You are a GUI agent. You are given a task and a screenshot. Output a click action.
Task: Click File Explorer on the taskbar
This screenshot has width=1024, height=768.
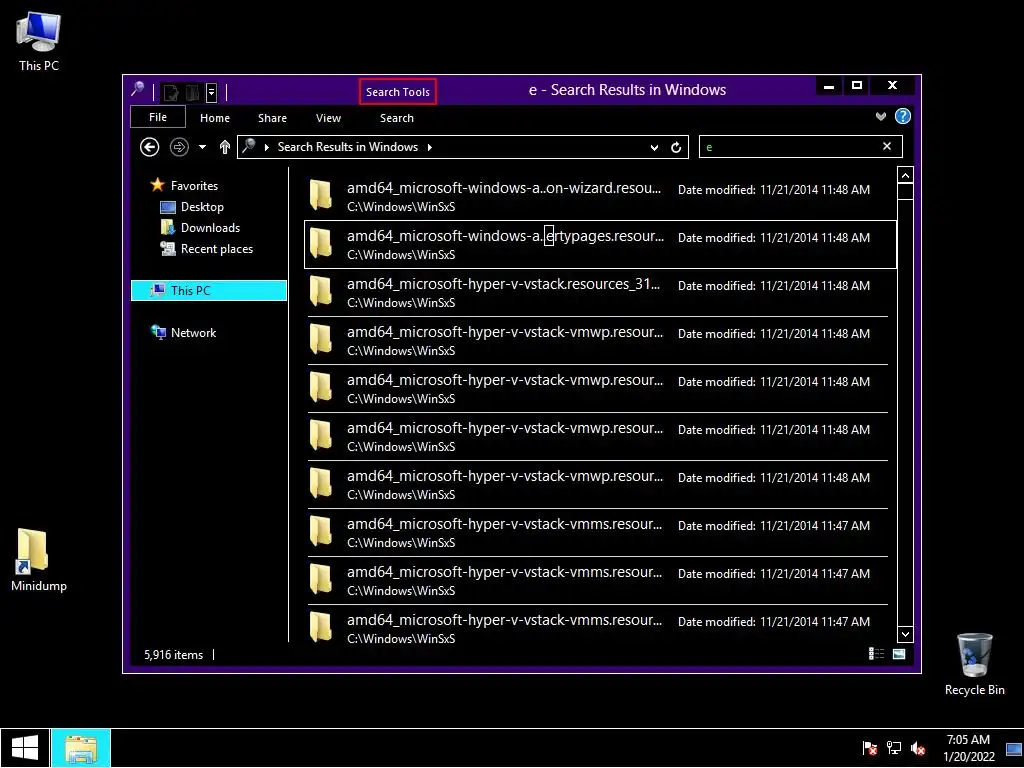(x=81, y=748)
